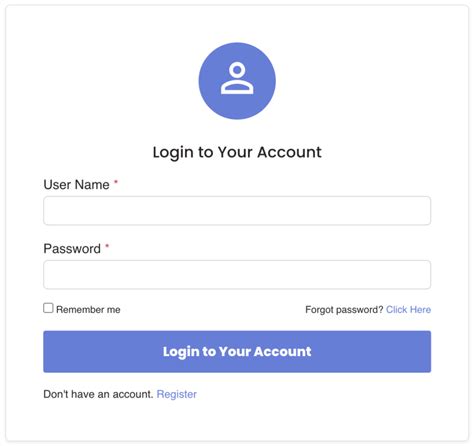
Task: Click the shoulders shape of the profile icon
Action: click(237, 88)
